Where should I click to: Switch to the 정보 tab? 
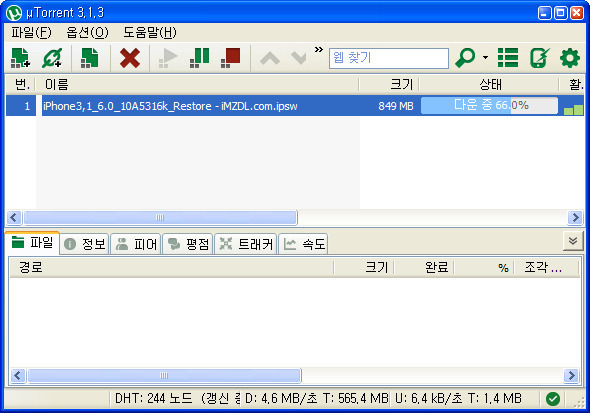(84, 244)
